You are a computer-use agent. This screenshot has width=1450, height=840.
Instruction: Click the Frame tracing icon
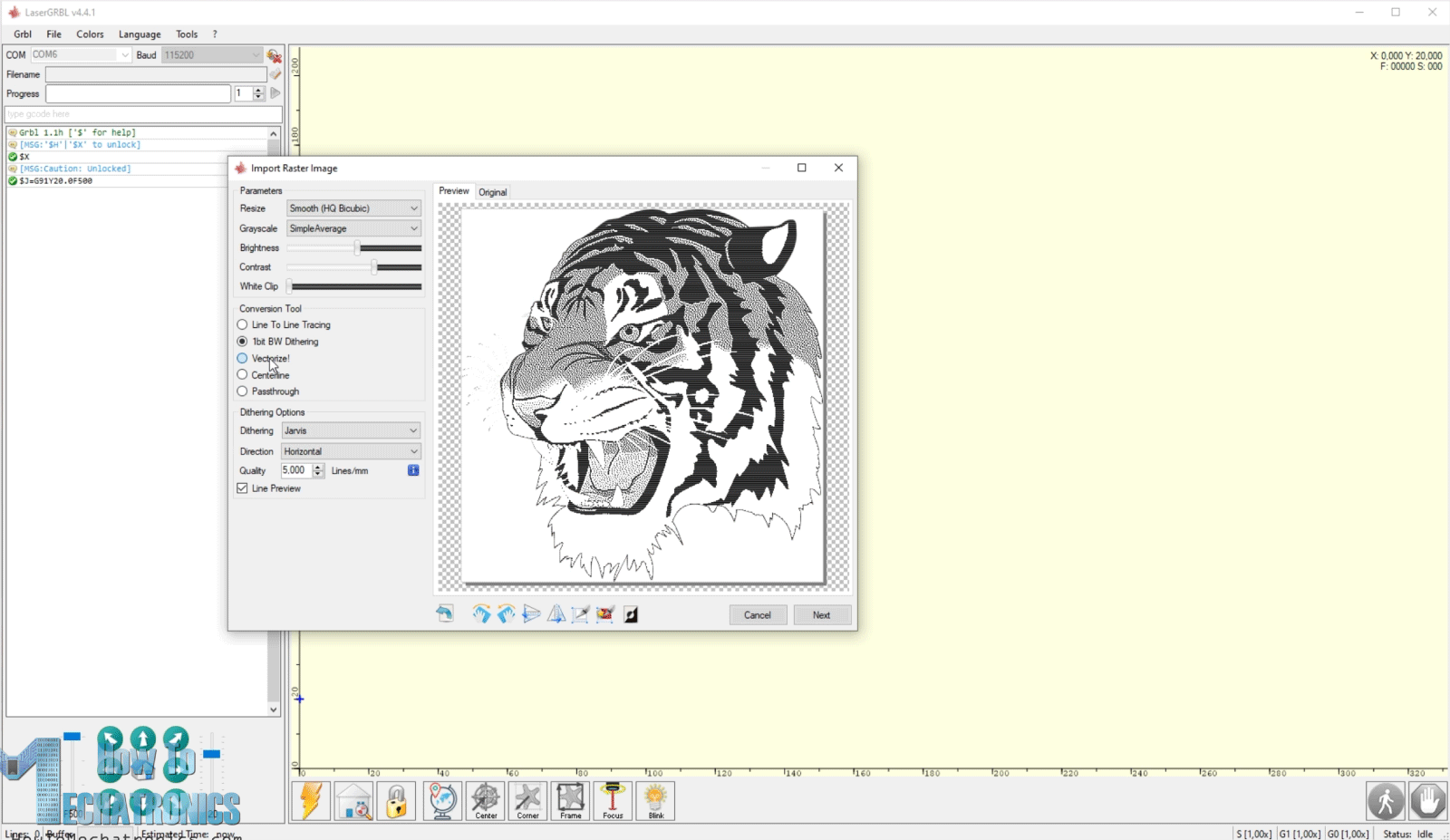click(570, 800)
